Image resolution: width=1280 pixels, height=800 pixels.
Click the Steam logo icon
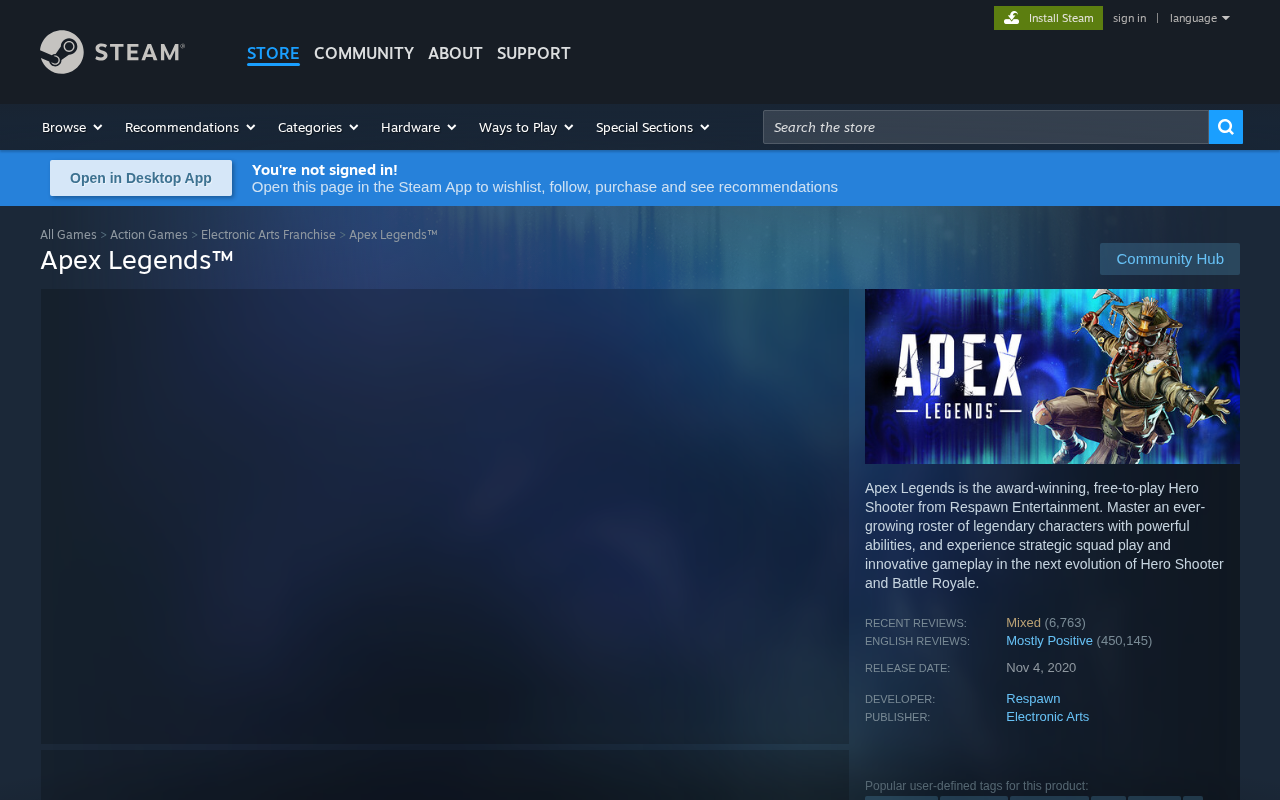[x=112, y=52]
